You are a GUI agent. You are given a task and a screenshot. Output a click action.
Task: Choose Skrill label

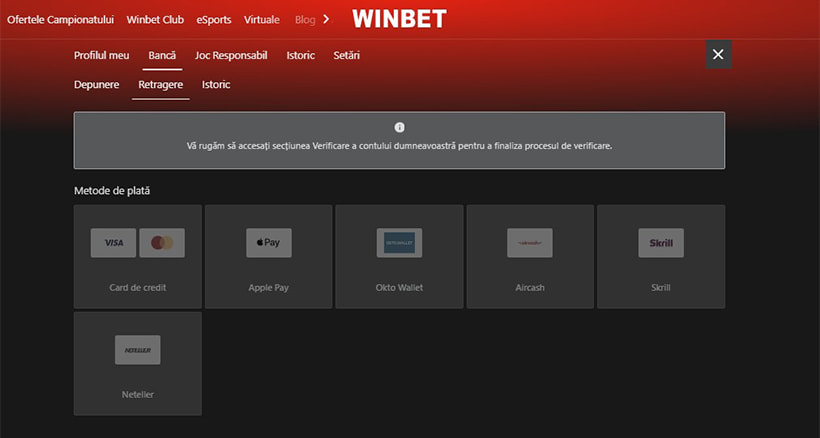point(660,287)
